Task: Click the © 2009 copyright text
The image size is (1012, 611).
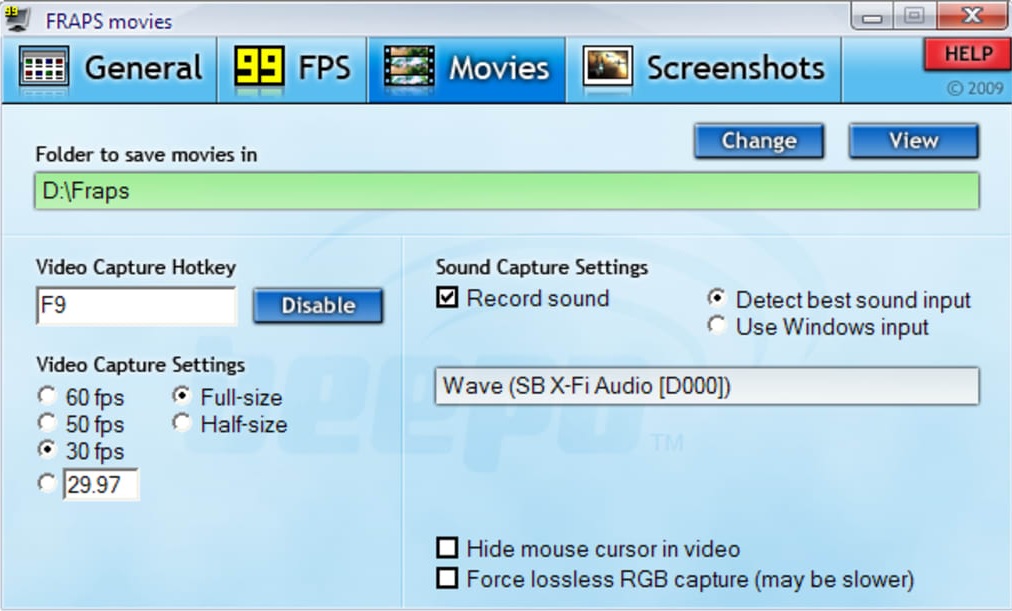Action: tap(975, 88)
